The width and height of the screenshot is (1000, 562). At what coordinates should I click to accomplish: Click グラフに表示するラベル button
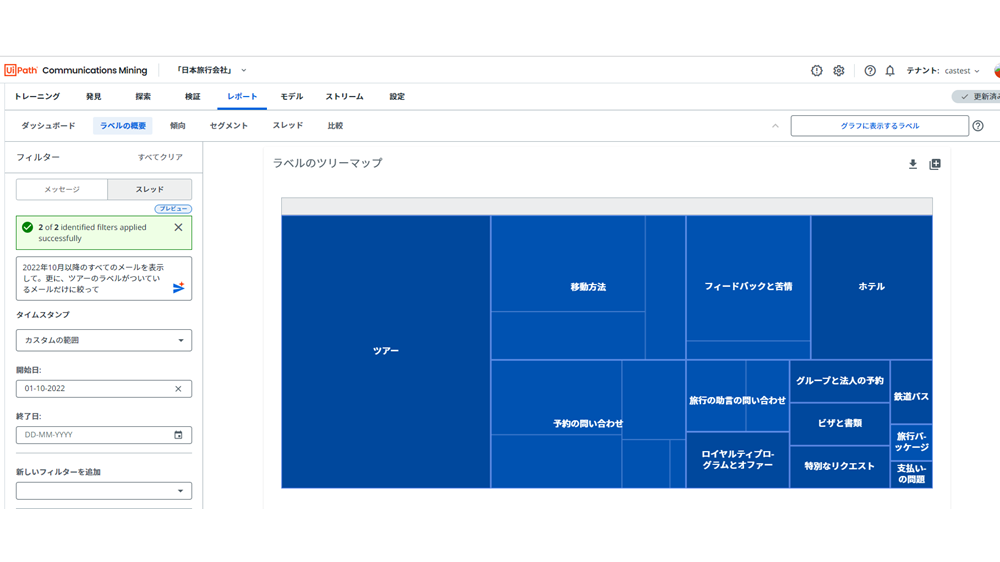coord(879,126)
